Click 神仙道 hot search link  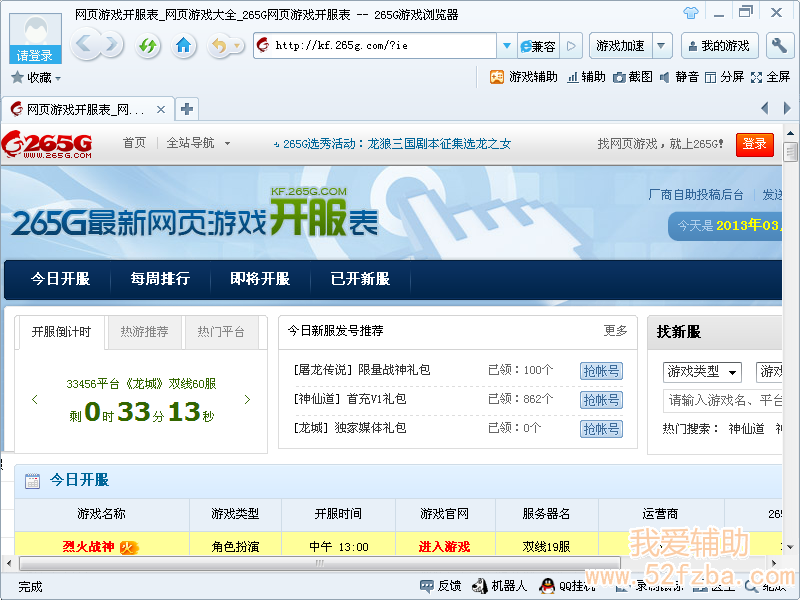pyautogui.click(x=746, y=429)
